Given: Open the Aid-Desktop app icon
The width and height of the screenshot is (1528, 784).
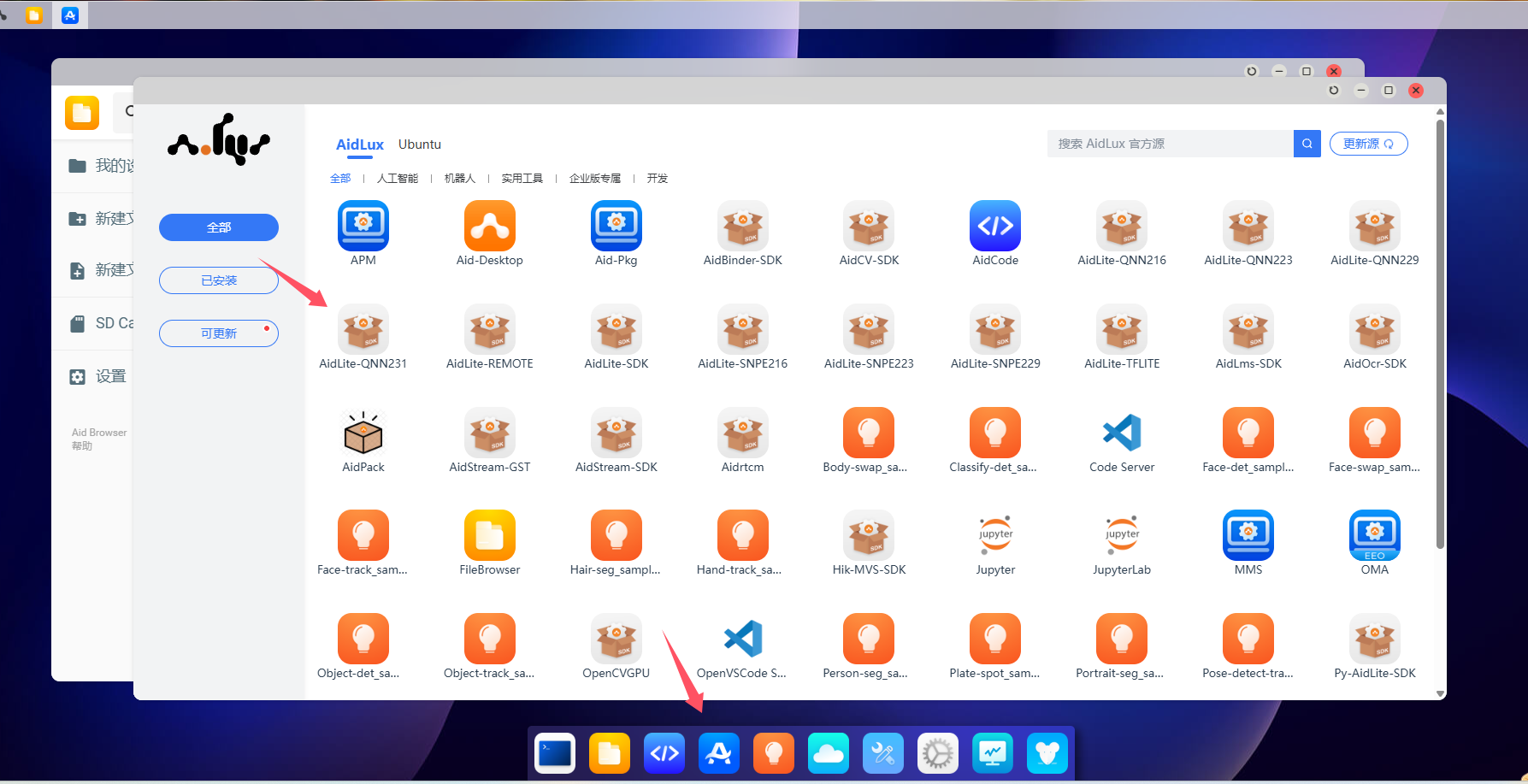Looking at the screenshot, I should pyautogui.click(x=490, y=226).
